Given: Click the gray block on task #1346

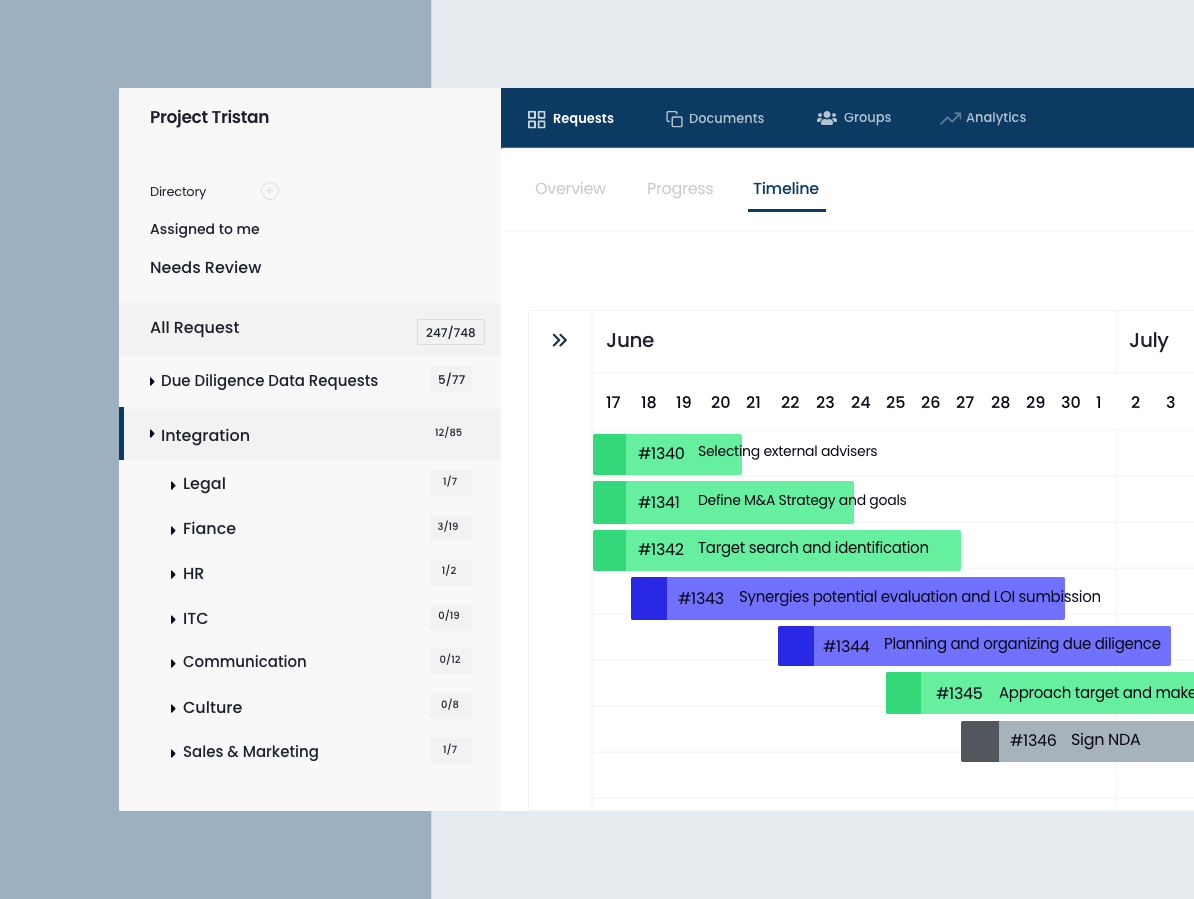Looking at the screenshot, I should [x=979, y=741].
